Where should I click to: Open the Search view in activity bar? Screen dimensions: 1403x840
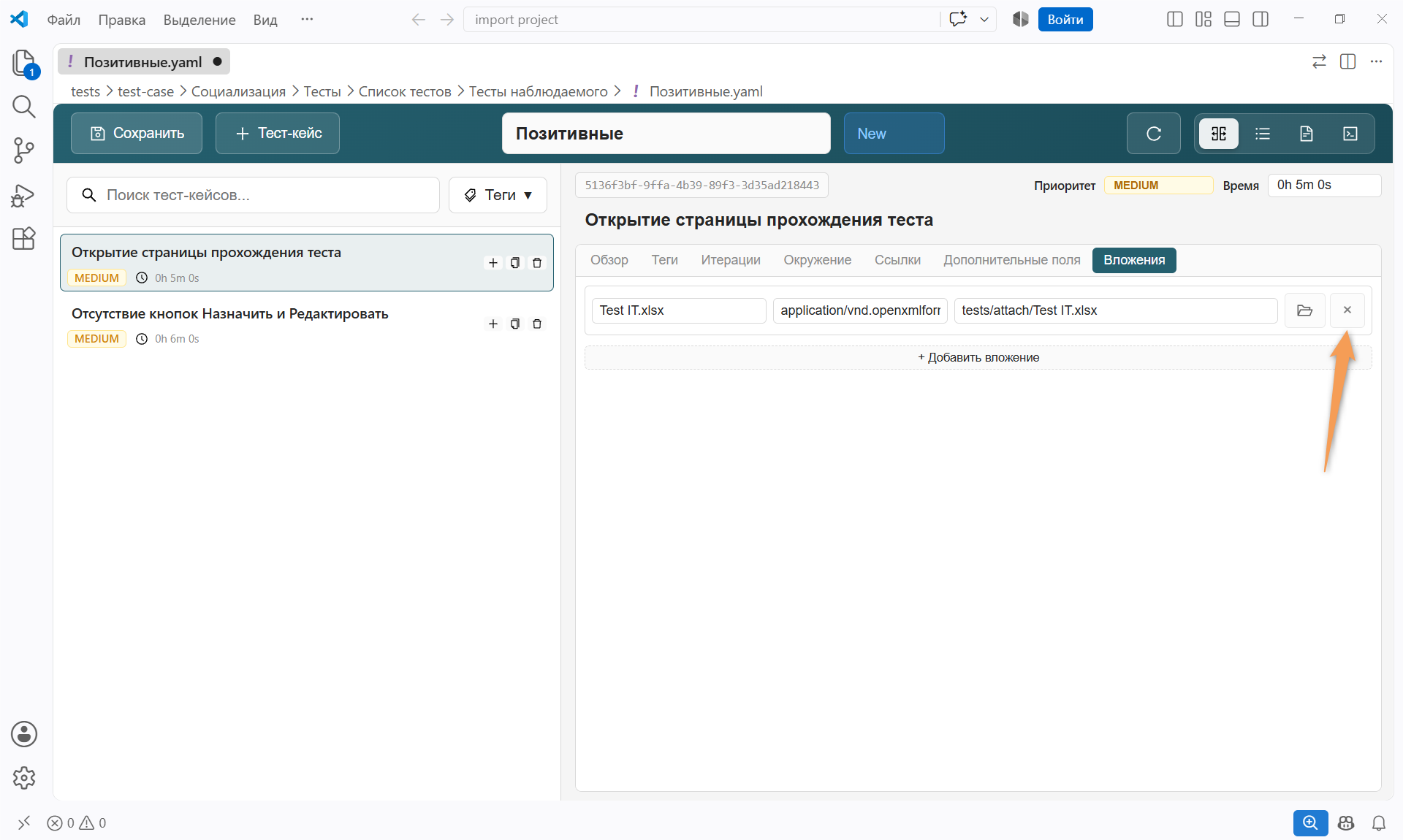click(x=24, y=107)
